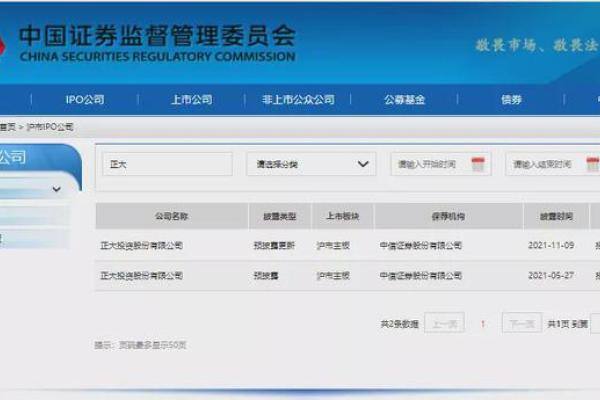Screen dimensions: 600x400
Task: Open the 非上市公众公司 navigation tab
Action: [x=298, y=100]
